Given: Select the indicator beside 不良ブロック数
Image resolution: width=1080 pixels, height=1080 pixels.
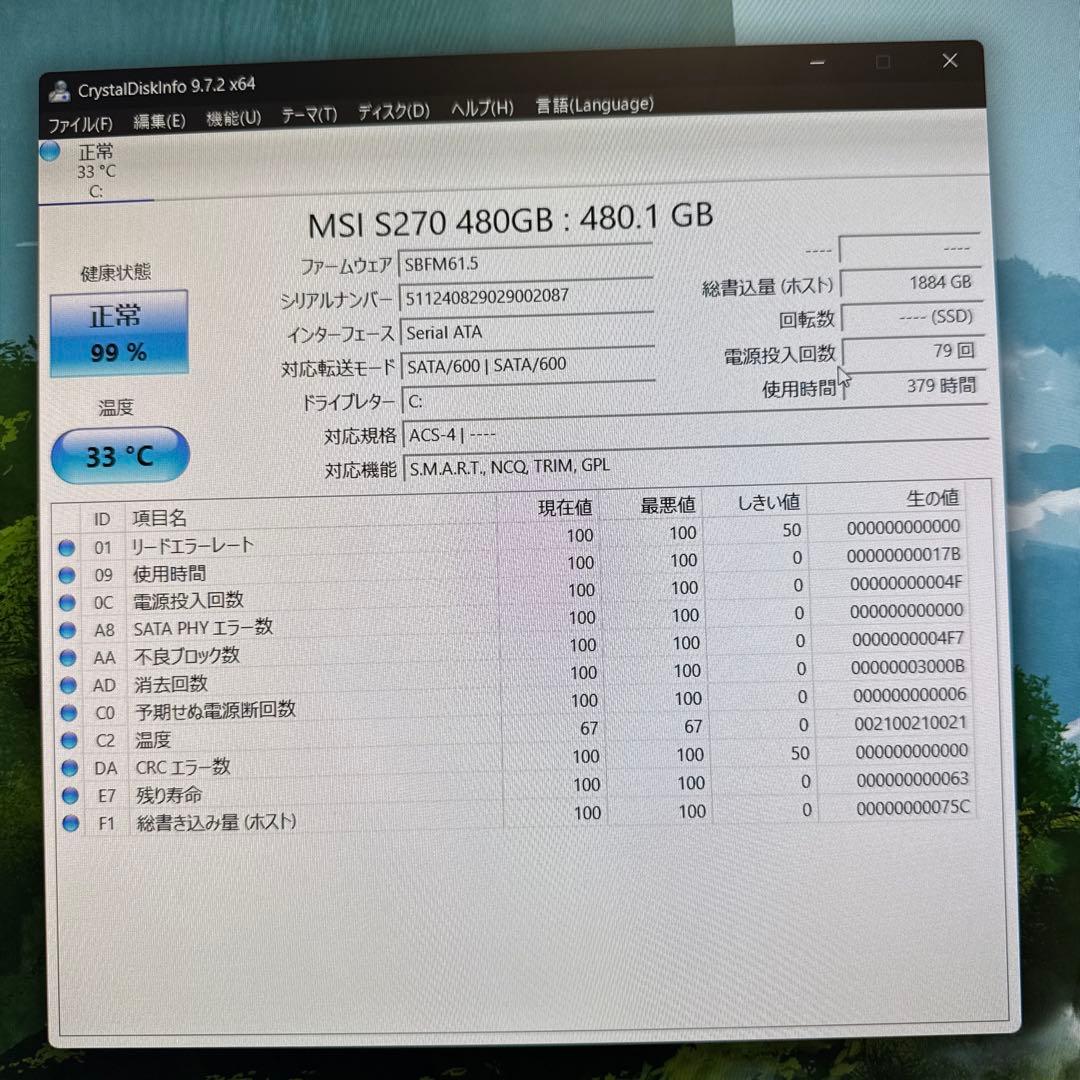Looking at the screenshot, I should pyautogui.click(x=68, y=657).
